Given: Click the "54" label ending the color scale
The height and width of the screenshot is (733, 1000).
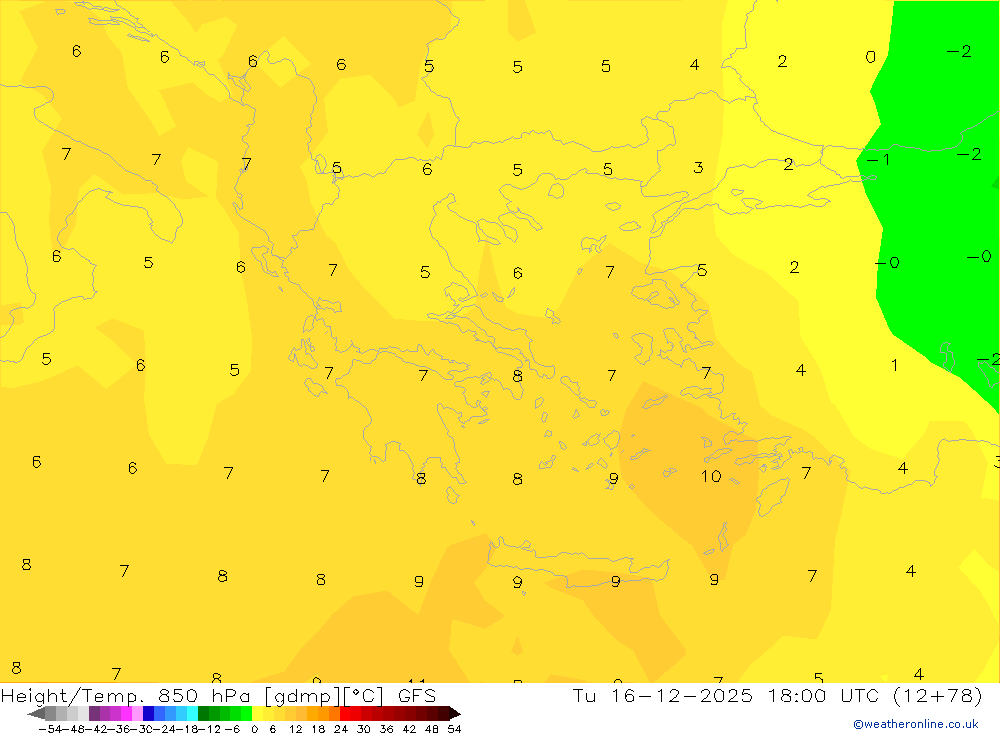Looking at the screenshot, I should tap(454, 729).
